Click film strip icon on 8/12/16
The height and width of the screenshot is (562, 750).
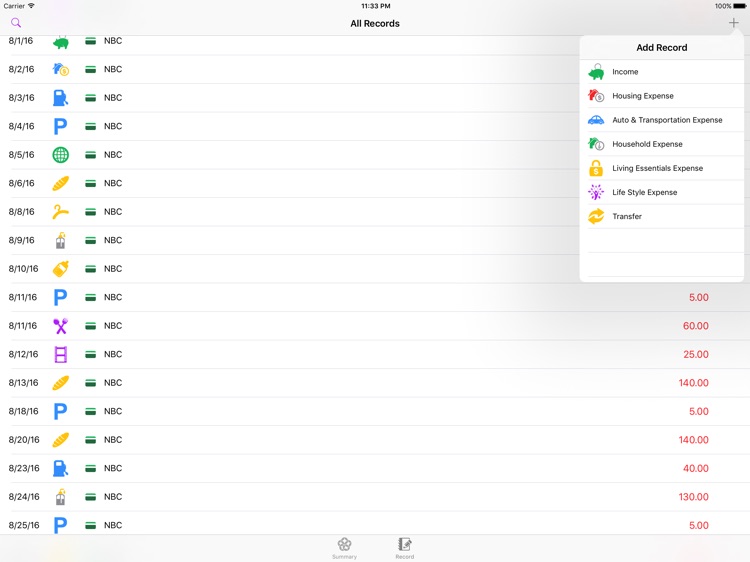pos(60,354)
